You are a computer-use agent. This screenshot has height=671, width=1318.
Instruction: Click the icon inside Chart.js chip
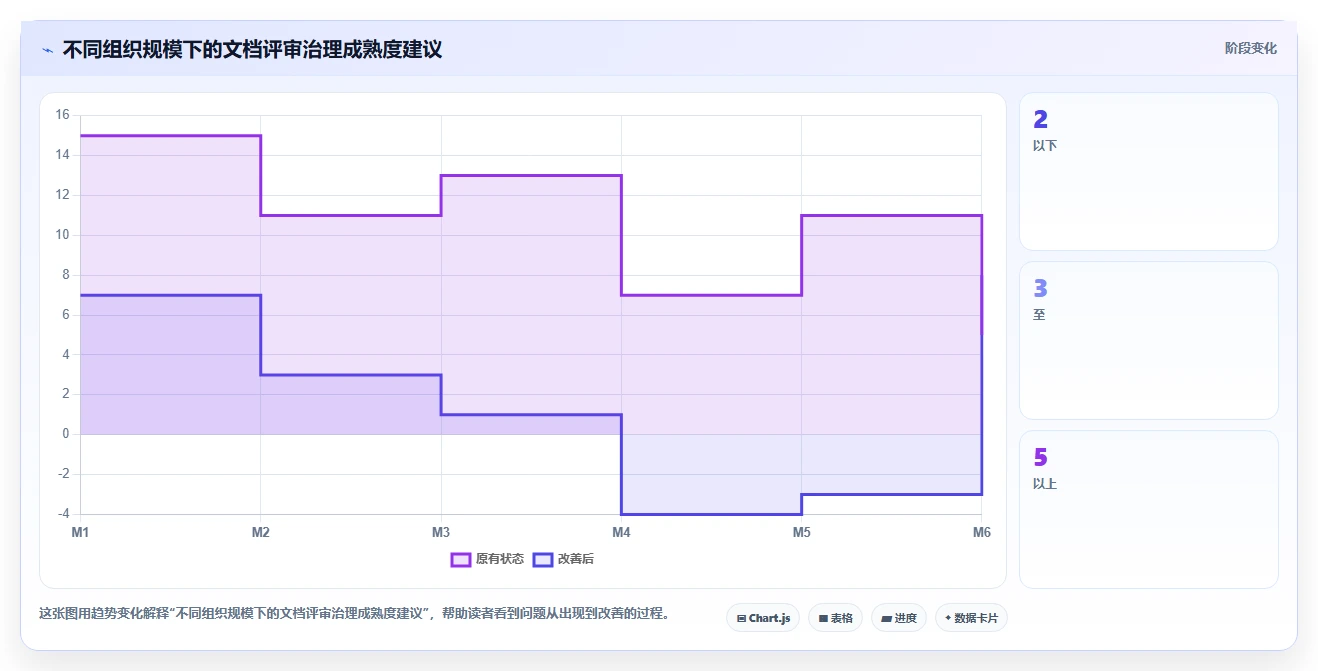tap(741, 618)
